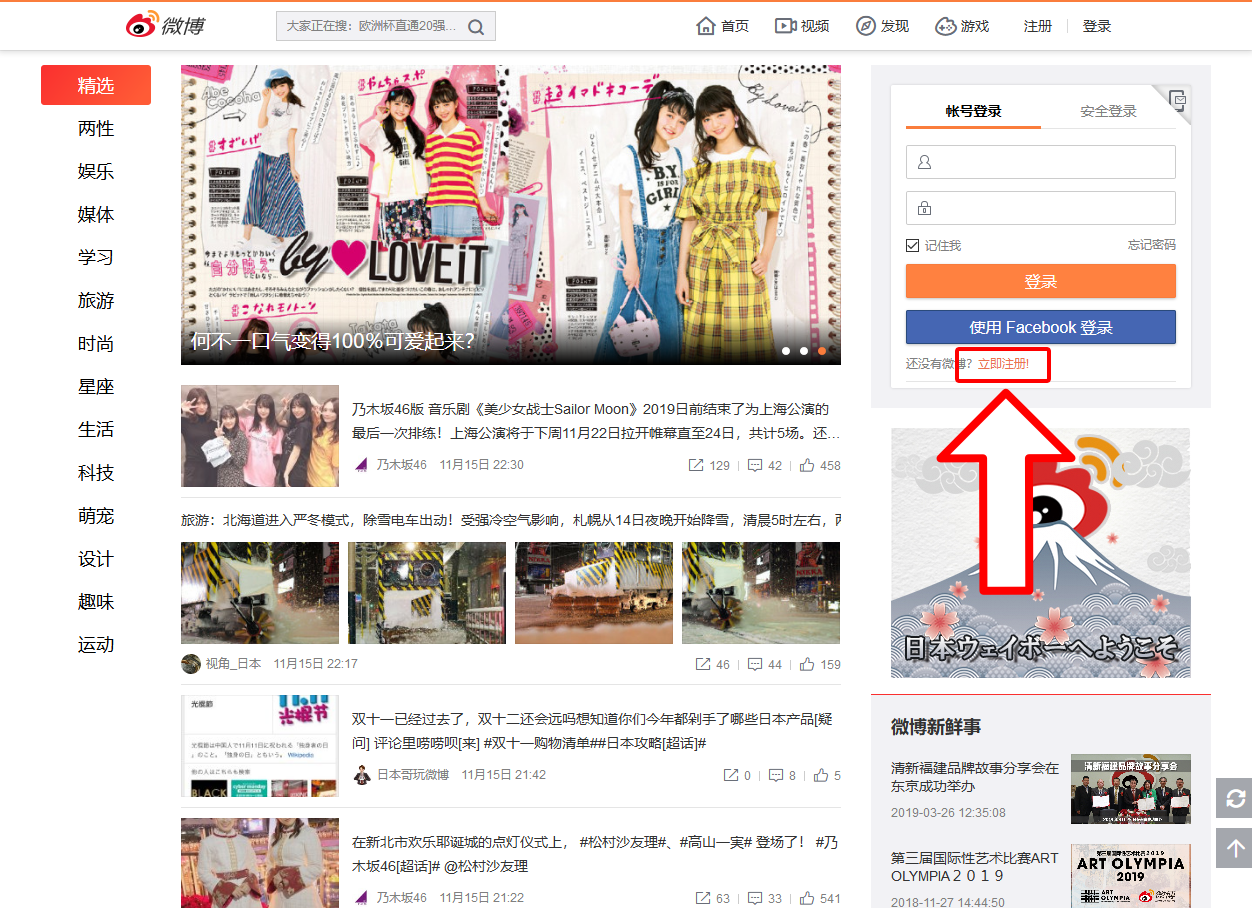Screen dimensions: 1252x908
Task: Repost the 双十一 post (0)
Action: coord(737,775)
